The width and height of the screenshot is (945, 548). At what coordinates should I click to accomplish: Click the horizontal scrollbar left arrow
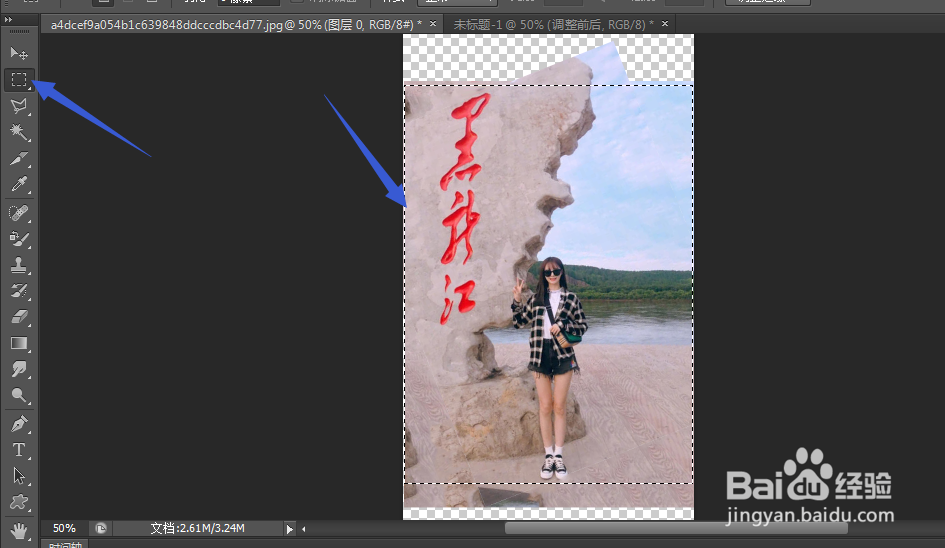[x=304, y=529]
